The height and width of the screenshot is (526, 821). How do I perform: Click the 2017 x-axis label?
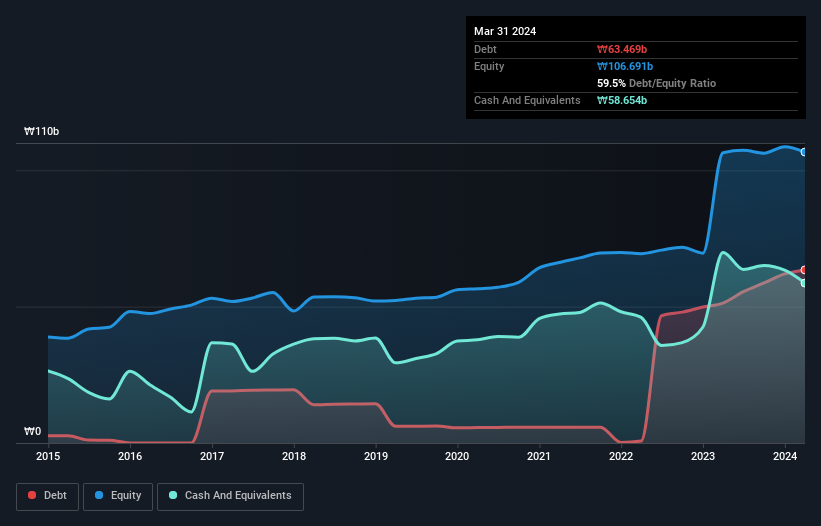pos(212,456)
